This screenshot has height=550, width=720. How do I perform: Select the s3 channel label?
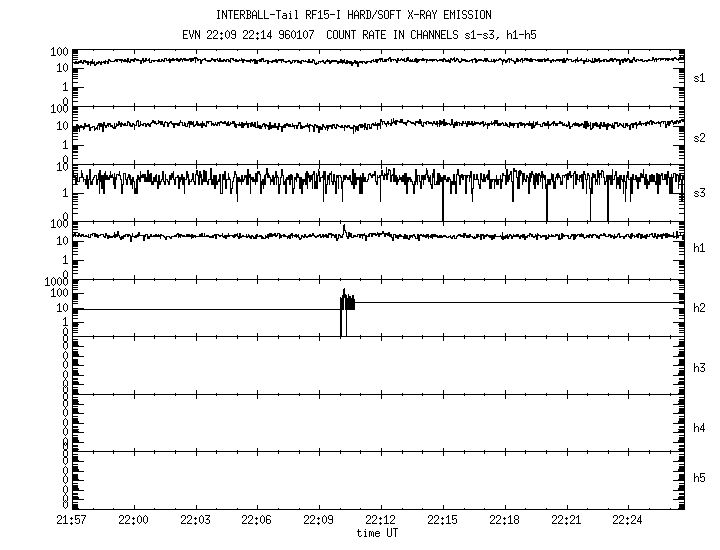pyautogui.click(x=700, y=193)
